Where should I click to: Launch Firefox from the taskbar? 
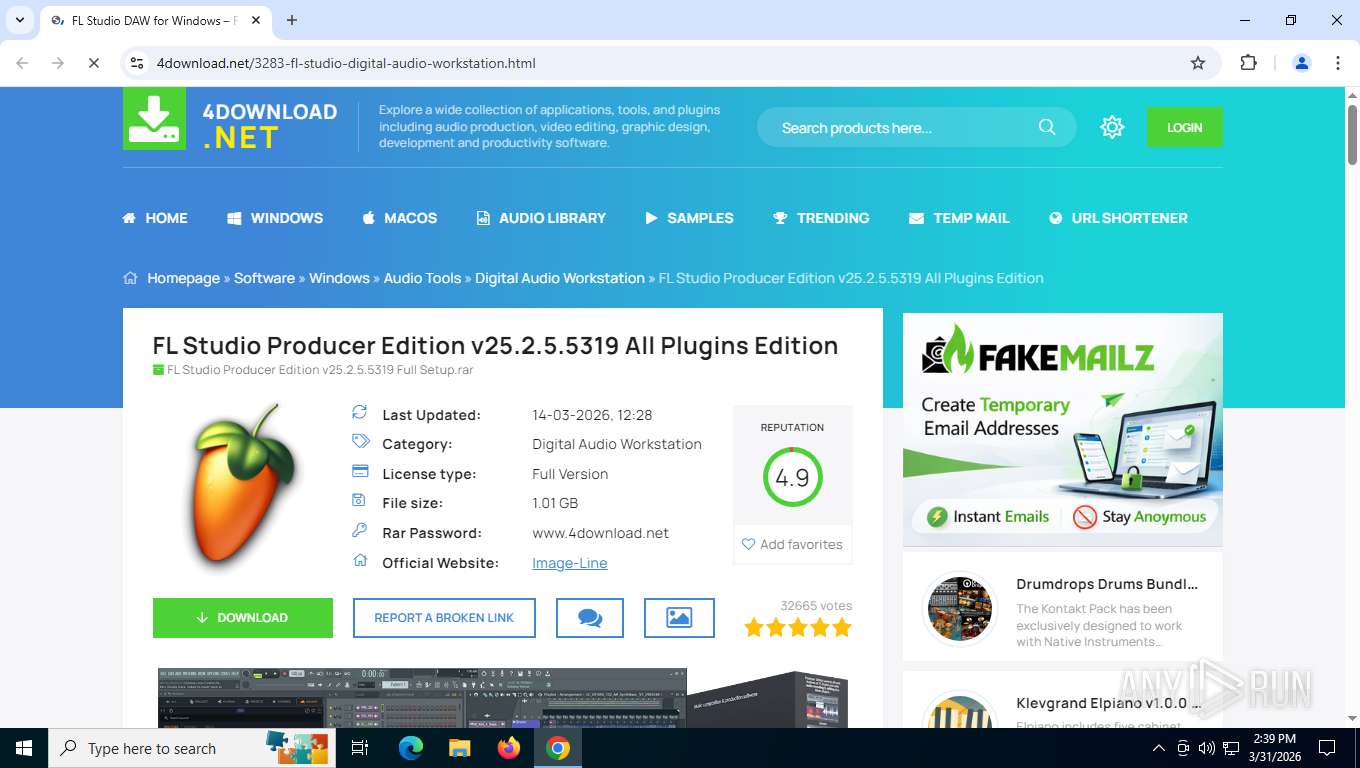point(509,748)
